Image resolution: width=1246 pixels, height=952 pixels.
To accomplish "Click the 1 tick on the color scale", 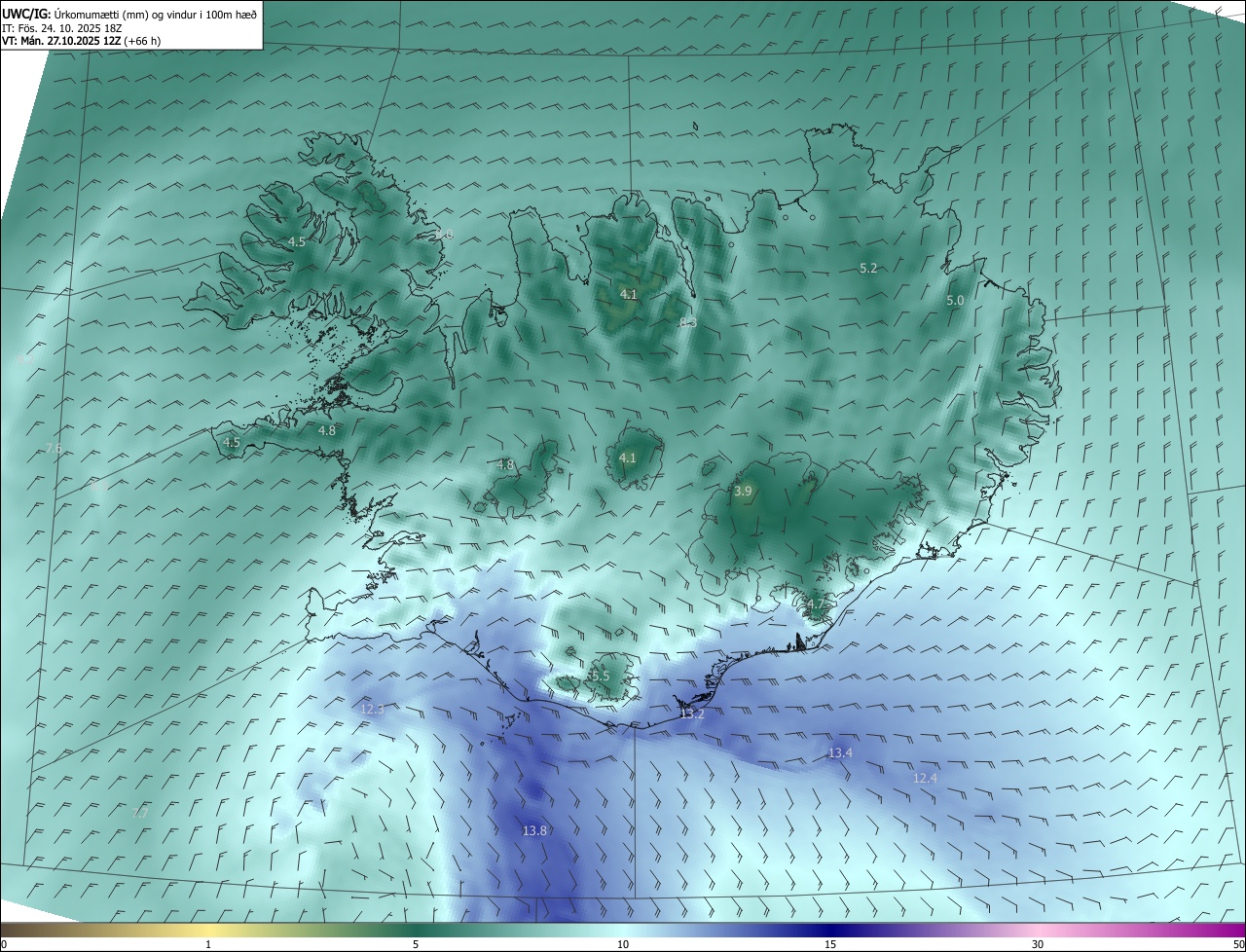I will [x=208, y=944].
